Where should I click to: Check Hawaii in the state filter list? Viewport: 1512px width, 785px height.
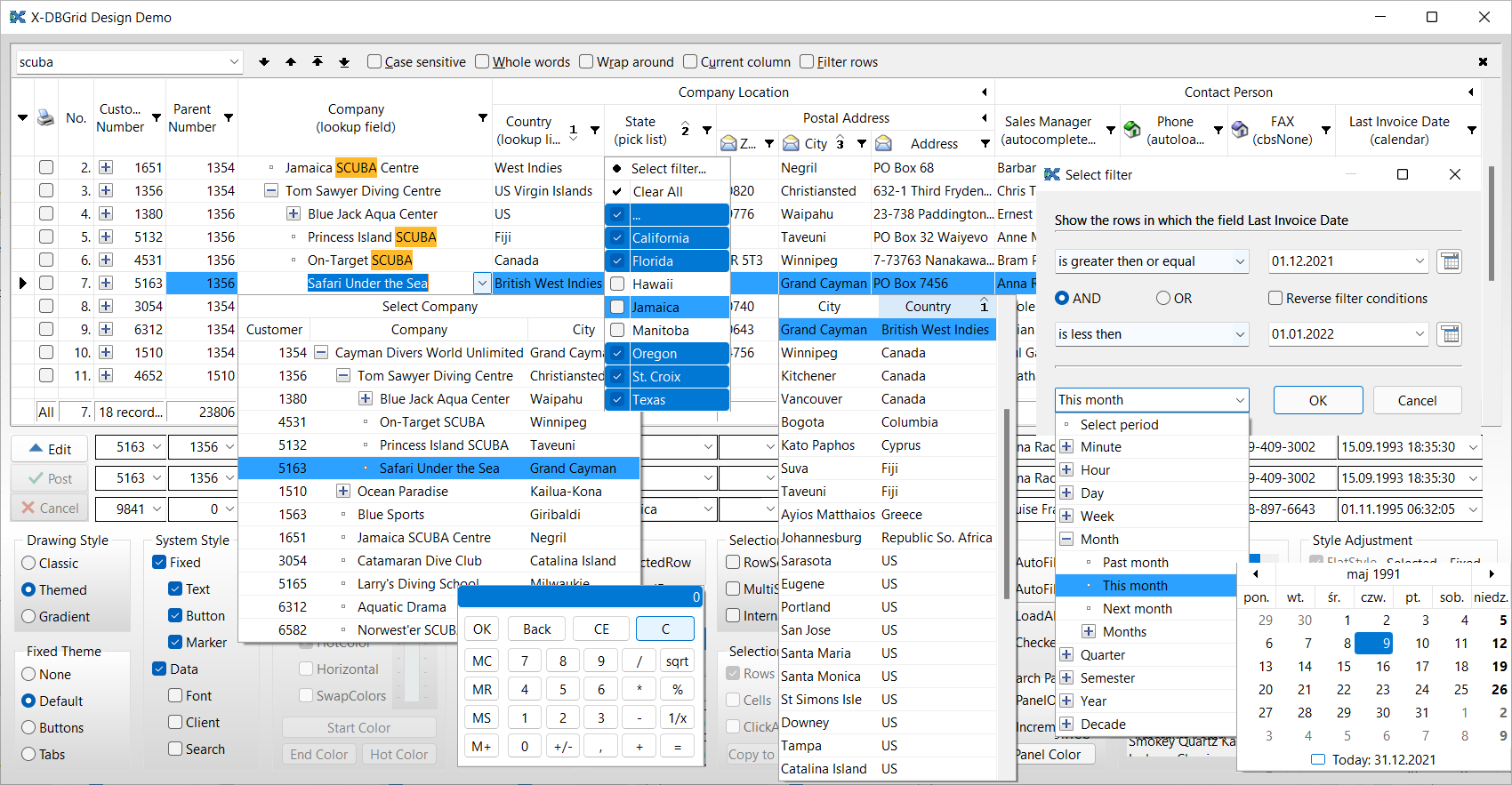point(617,284)
